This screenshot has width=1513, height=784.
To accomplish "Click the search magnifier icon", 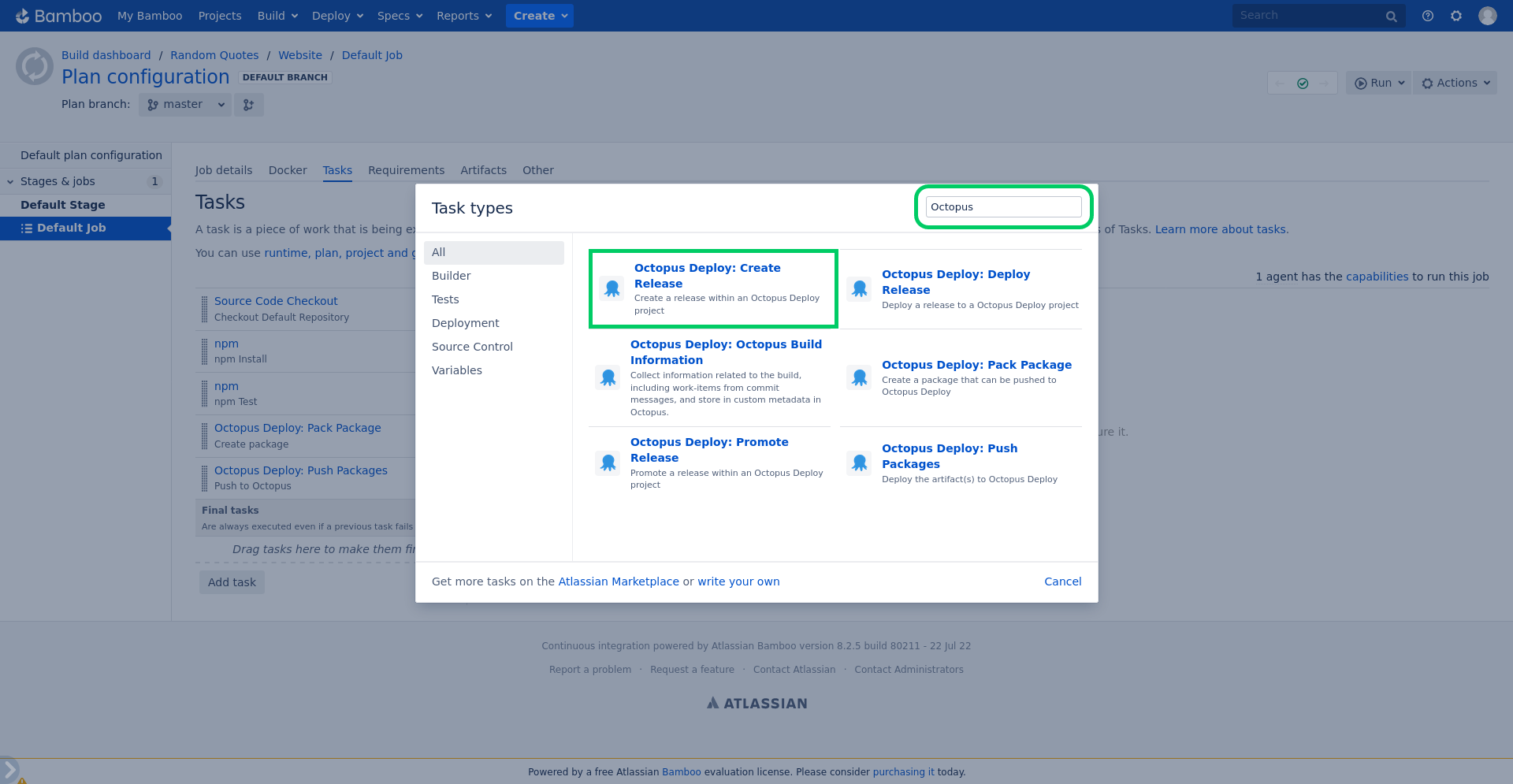I will [1392, 16].
